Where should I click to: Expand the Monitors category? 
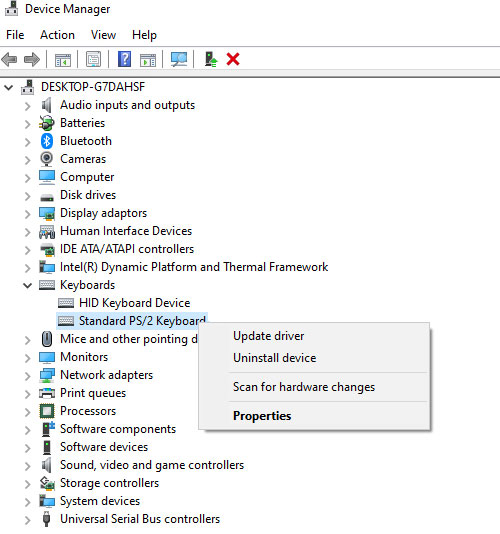pos(28,358)
